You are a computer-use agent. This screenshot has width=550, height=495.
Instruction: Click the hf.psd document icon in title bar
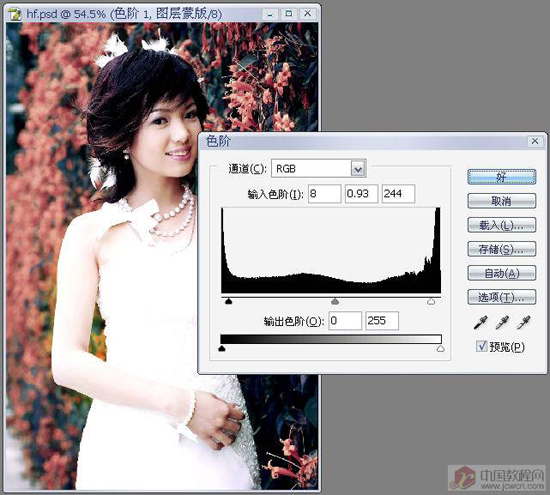15,14
